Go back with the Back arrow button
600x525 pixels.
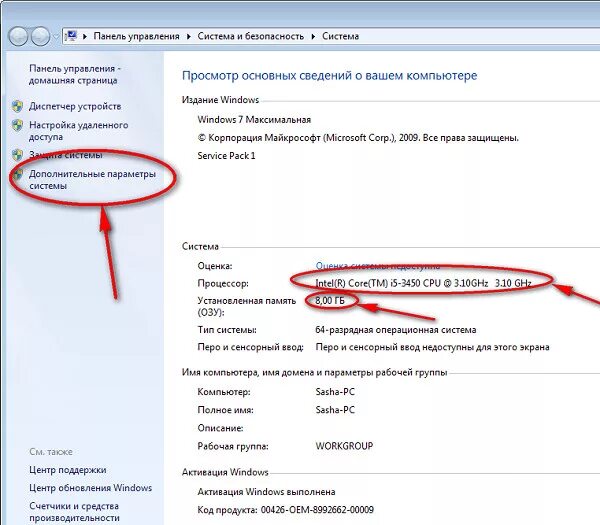click(18, 36)
